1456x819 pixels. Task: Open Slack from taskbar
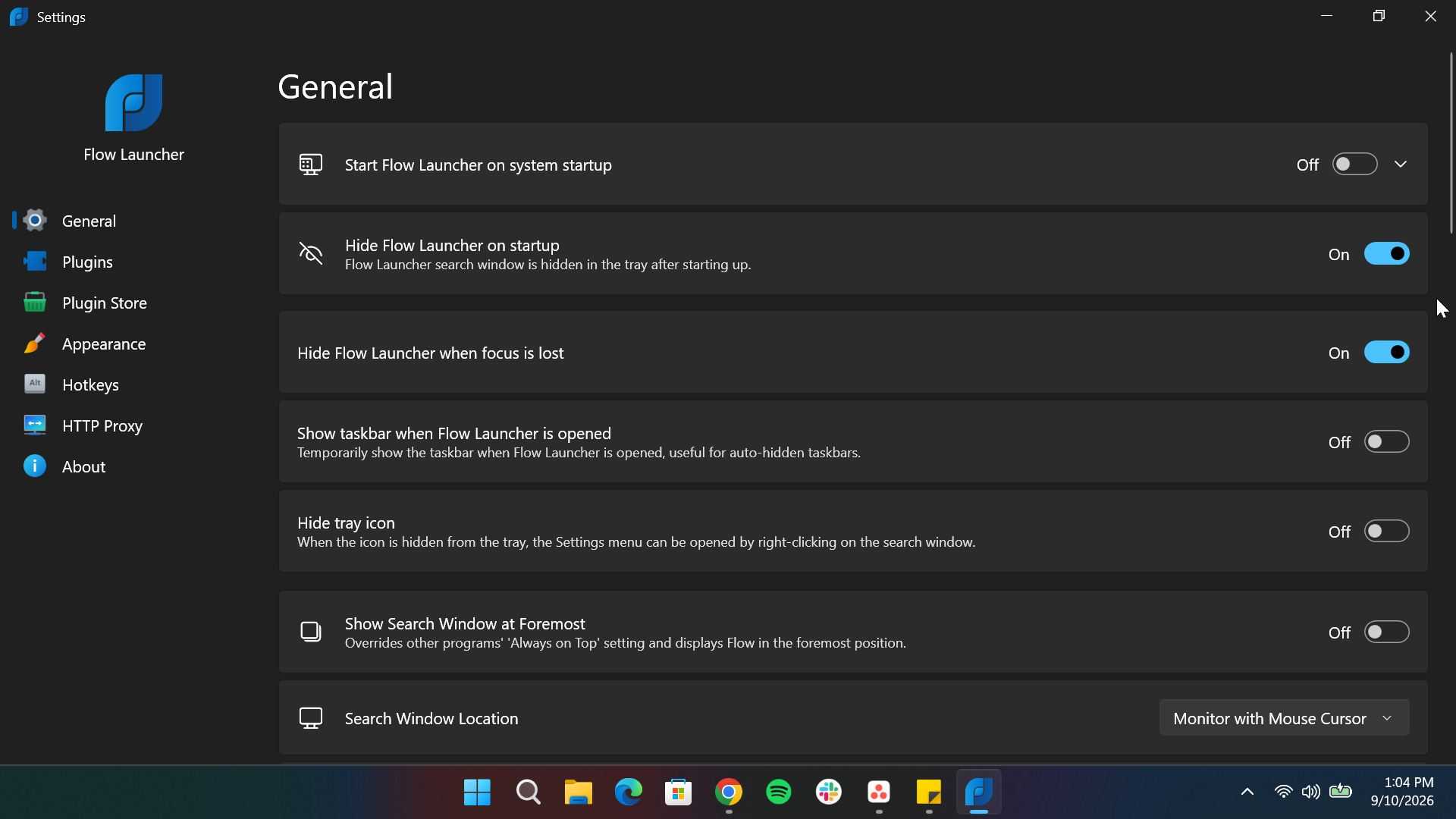829,792
